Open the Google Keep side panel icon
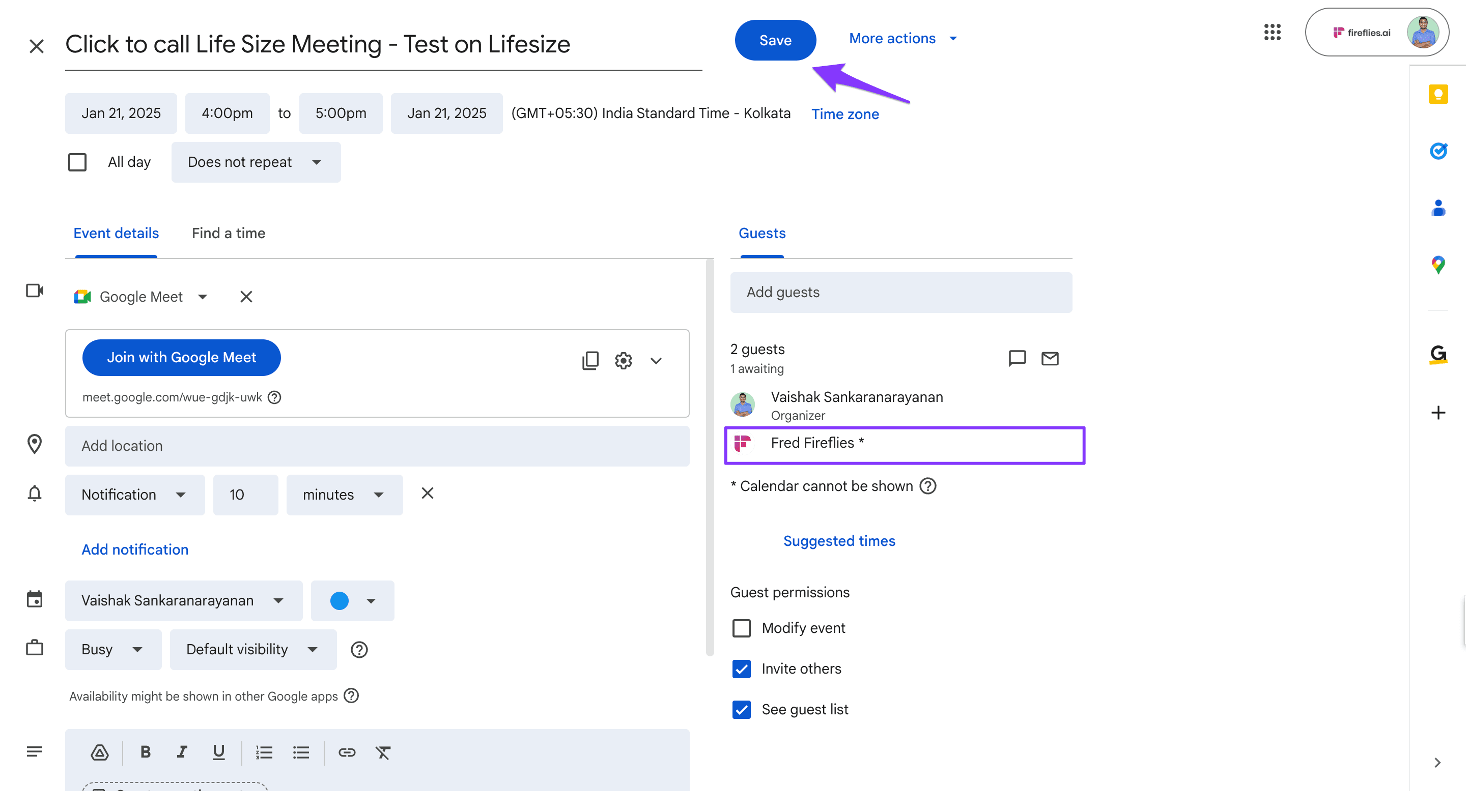The width and height of the screenshot is (1466, 812). pos(1438,94)
